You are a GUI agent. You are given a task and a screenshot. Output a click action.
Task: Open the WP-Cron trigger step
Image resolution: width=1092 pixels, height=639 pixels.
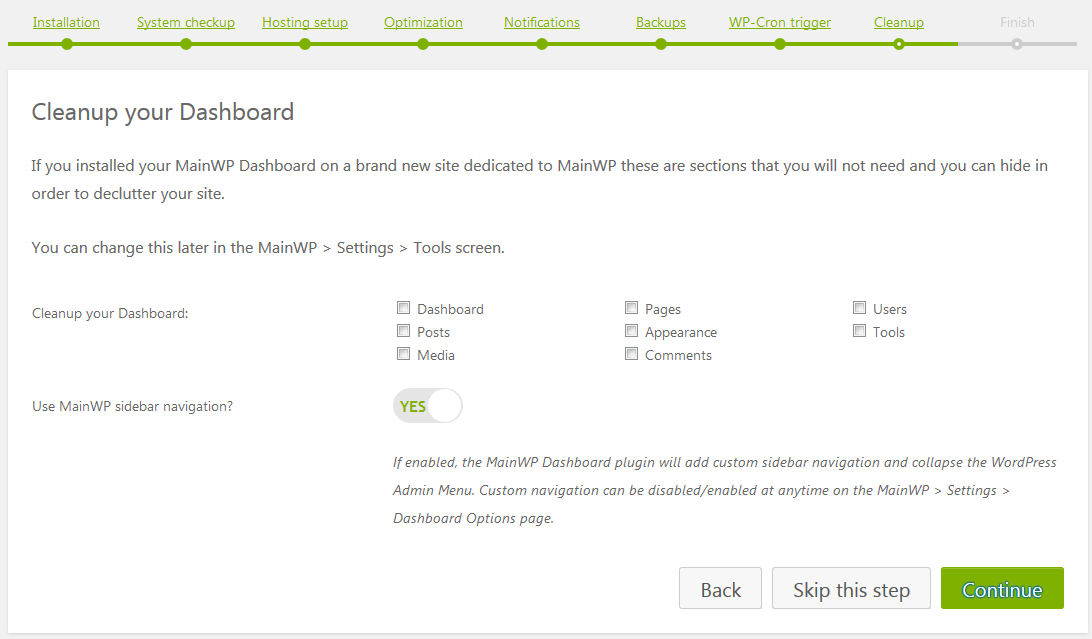[779, 22]
